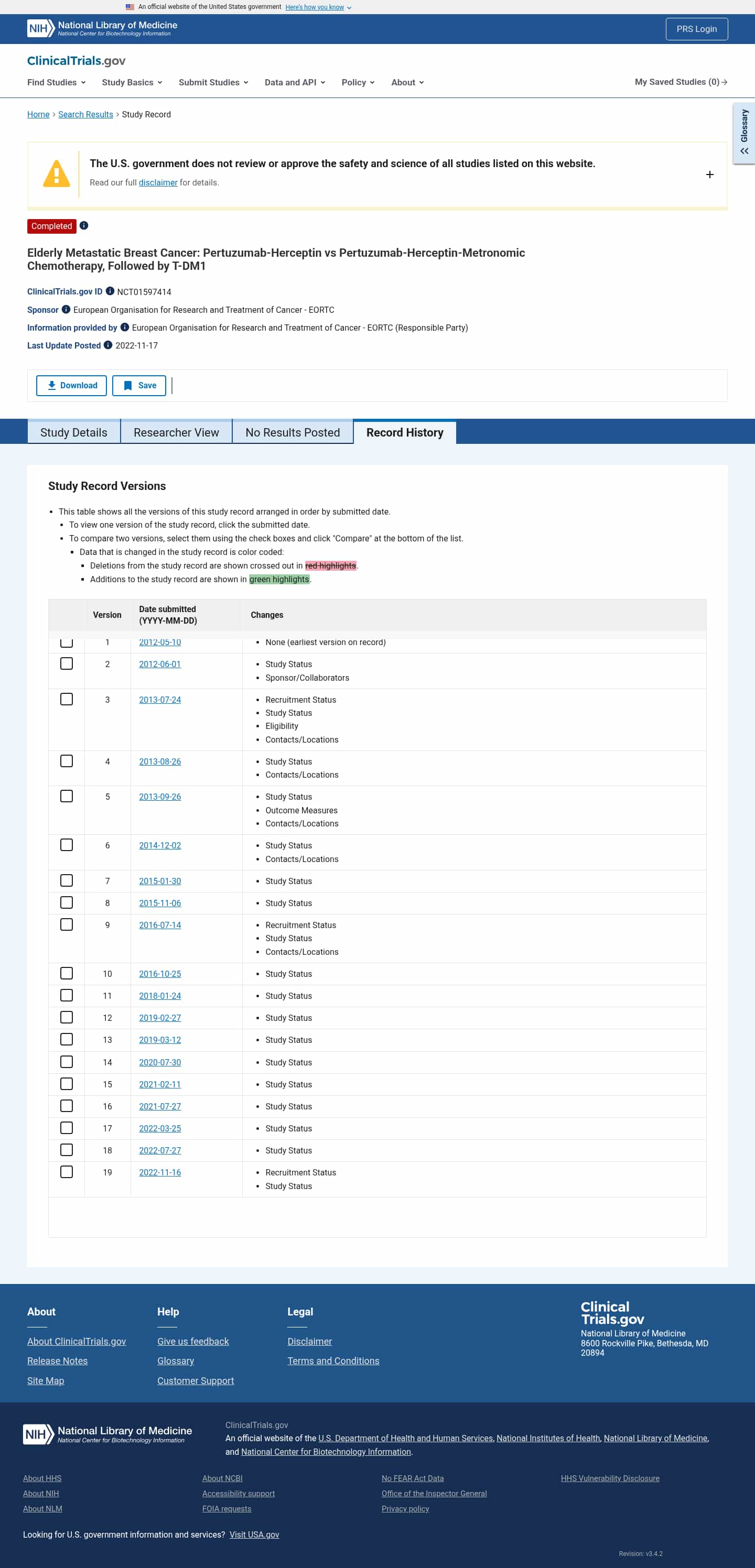755x1568 pixels.
Task: Click the PRS Login button
Action: [x=696, y=29]
